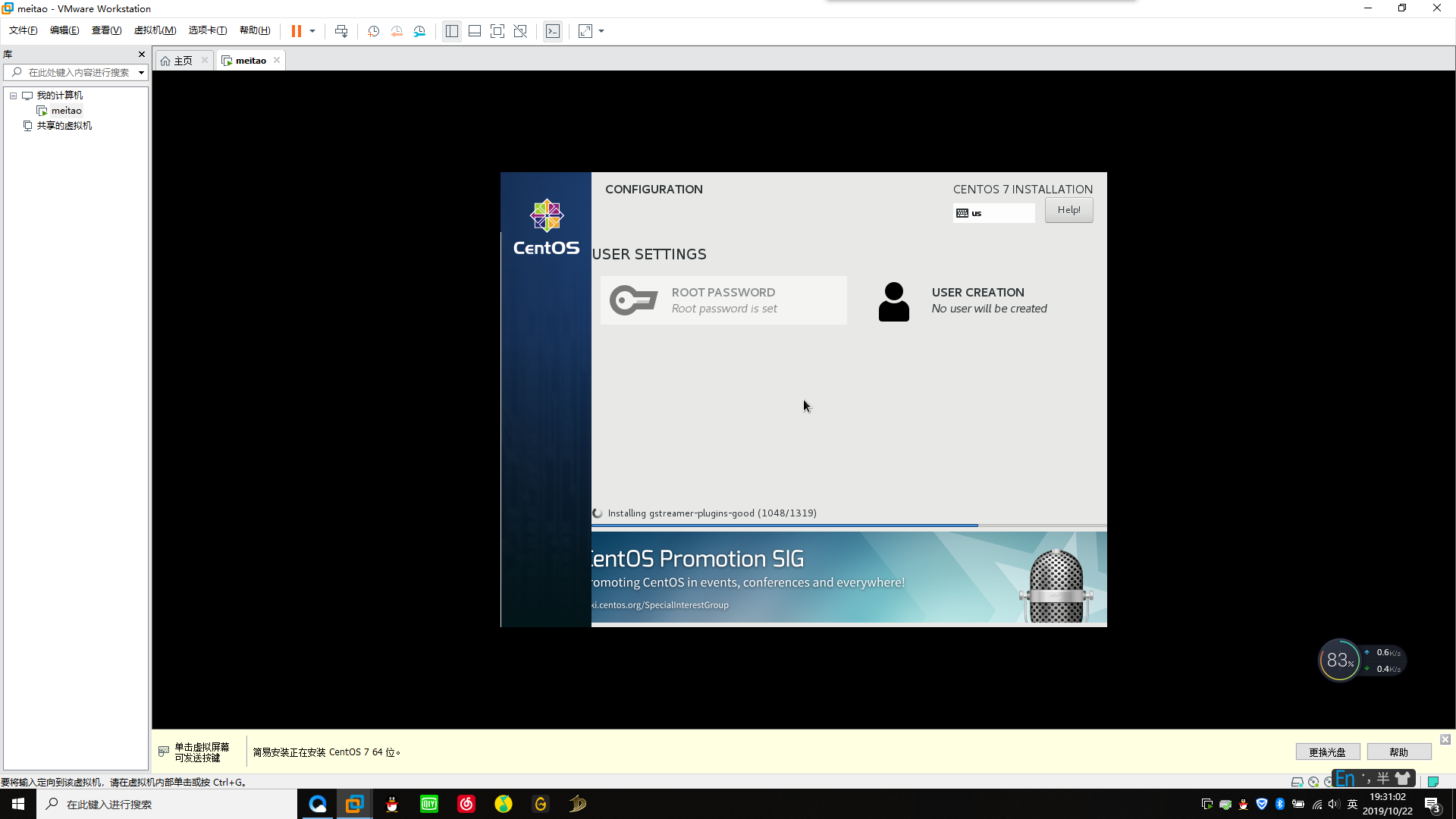The image size is (1456, 819).
Task: Click the Unity mode toolbar icon
Action: coord(520,31)
